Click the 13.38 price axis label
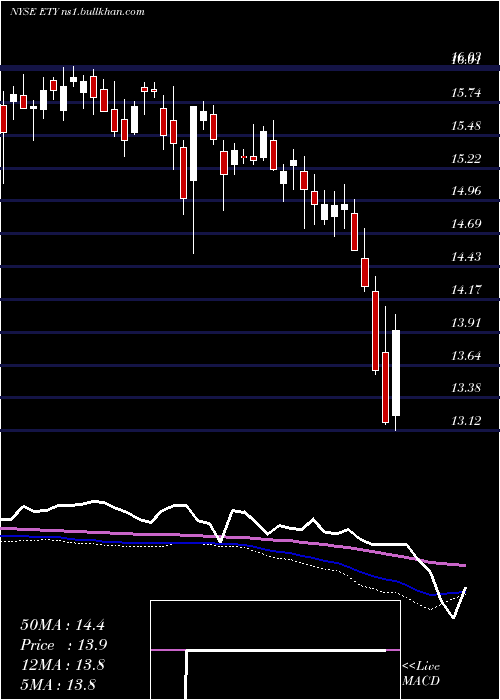 [x=466, y=388]
